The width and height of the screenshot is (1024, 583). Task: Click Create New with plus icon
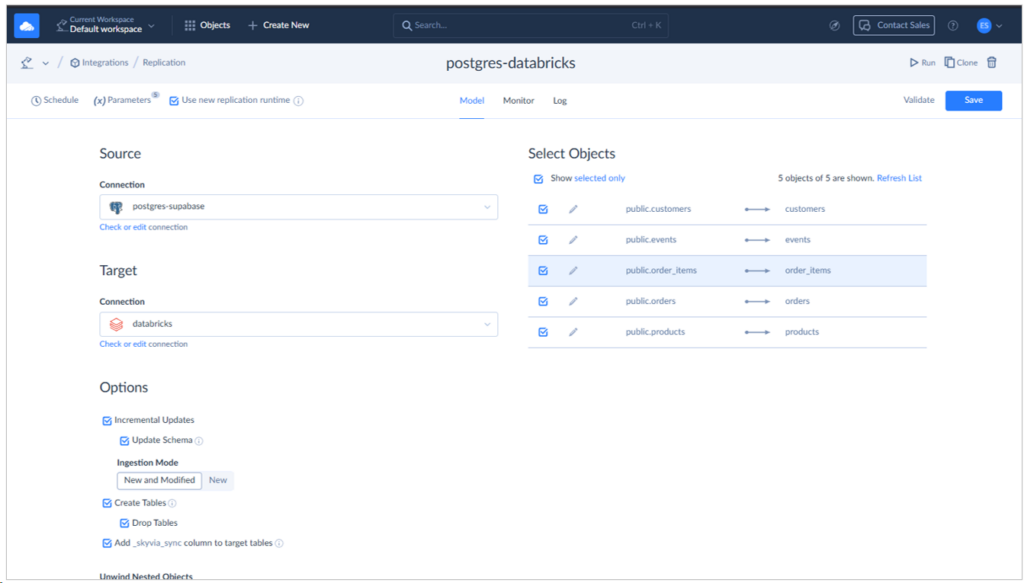click(x=278, y=25)
